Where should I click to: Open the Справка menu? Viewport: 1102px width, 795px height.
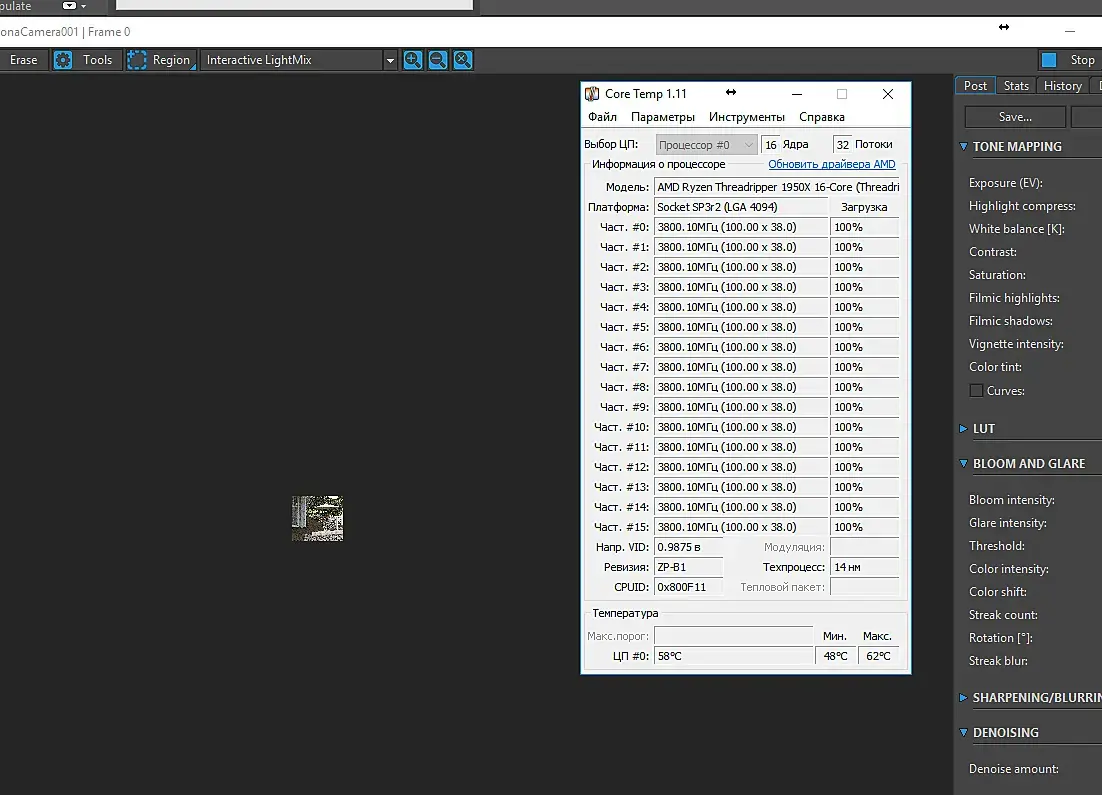(x=822, y=117)
